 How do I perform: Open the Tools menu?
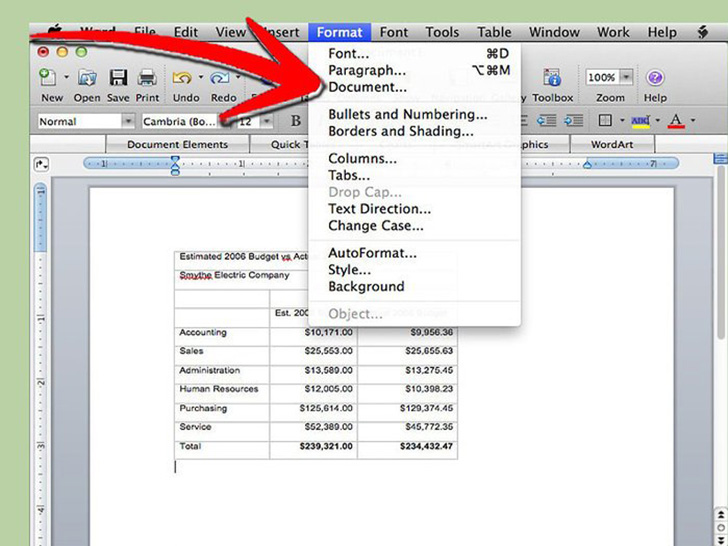click(442, 32)
